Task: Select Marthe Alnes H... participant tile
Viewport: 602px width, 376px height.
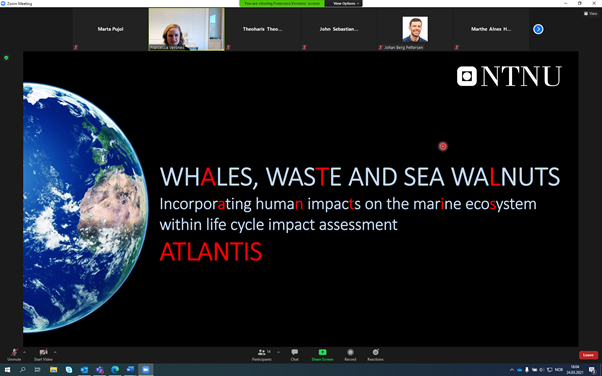Action: click(x=491, y=29)
